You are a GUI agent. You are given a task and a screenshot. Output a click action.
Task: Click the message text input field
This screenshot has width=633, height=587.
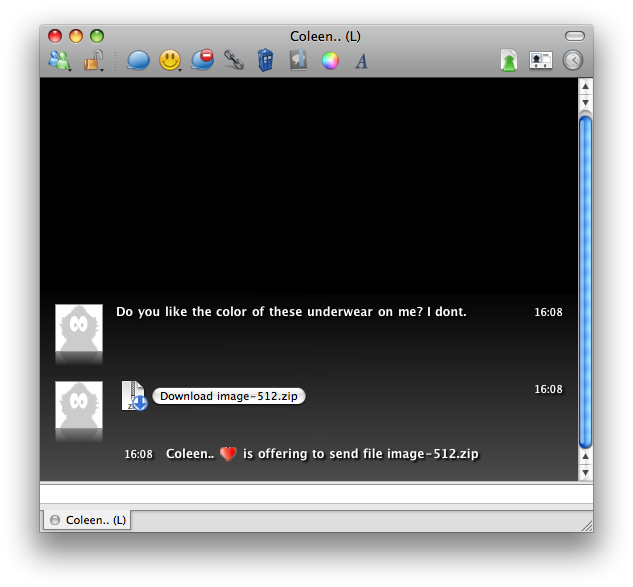point(316,494)
